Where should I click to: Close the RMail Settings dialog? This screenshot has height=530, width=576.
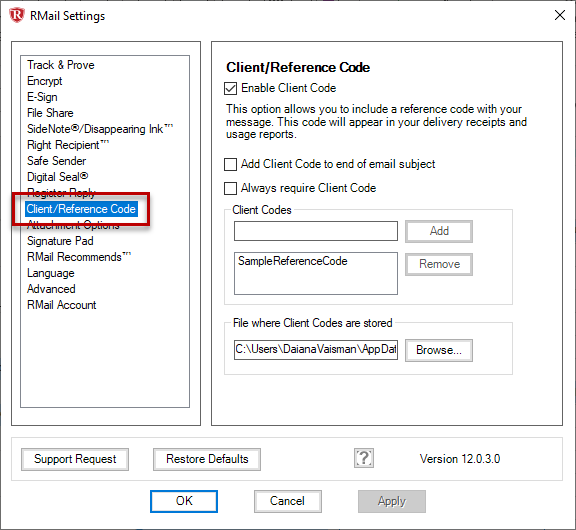pyautogui.click(x=559, y=15)
